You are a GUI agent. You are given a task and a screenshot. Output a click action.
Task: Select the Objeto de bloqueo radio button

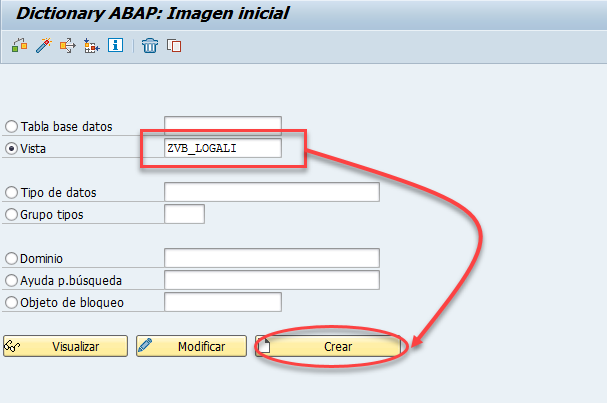[11, 302]
